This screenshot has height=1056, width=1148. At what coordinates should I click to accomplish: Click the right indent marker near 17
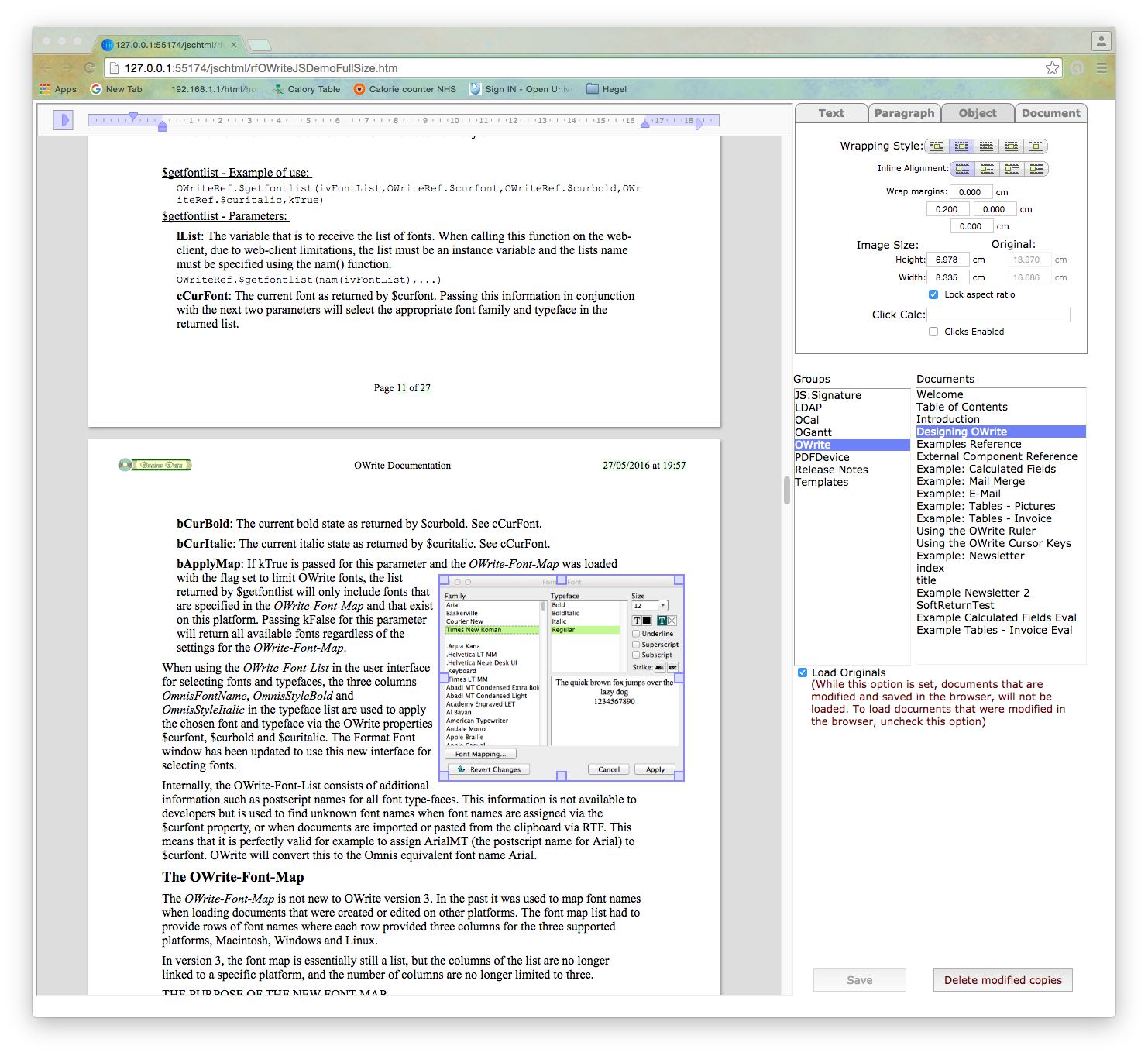point(644,123)
